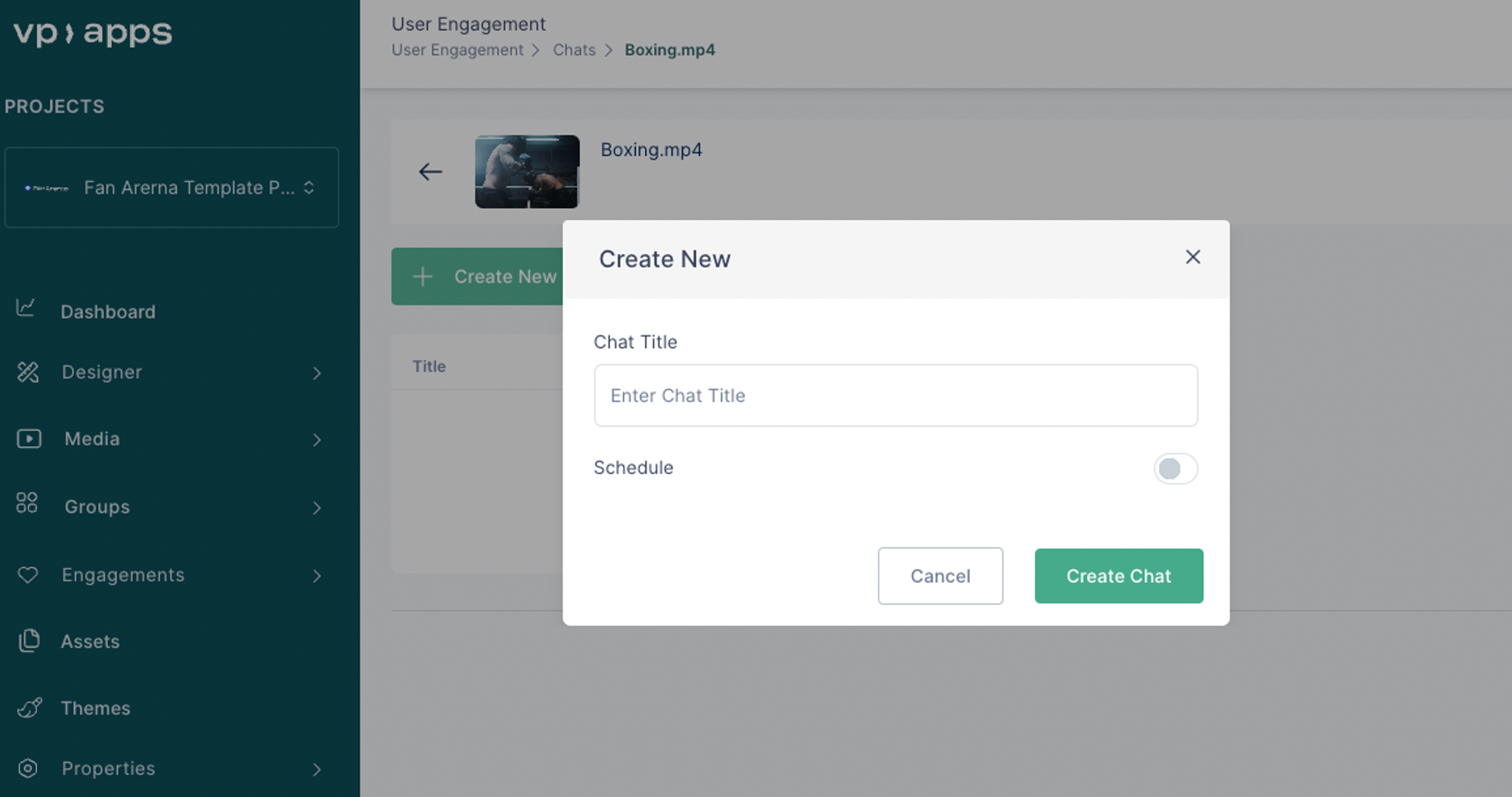The height and width of the screenshot is (797, 1512).
Task: Expand the Groups submenu chevron
Action: coord(317,508)
